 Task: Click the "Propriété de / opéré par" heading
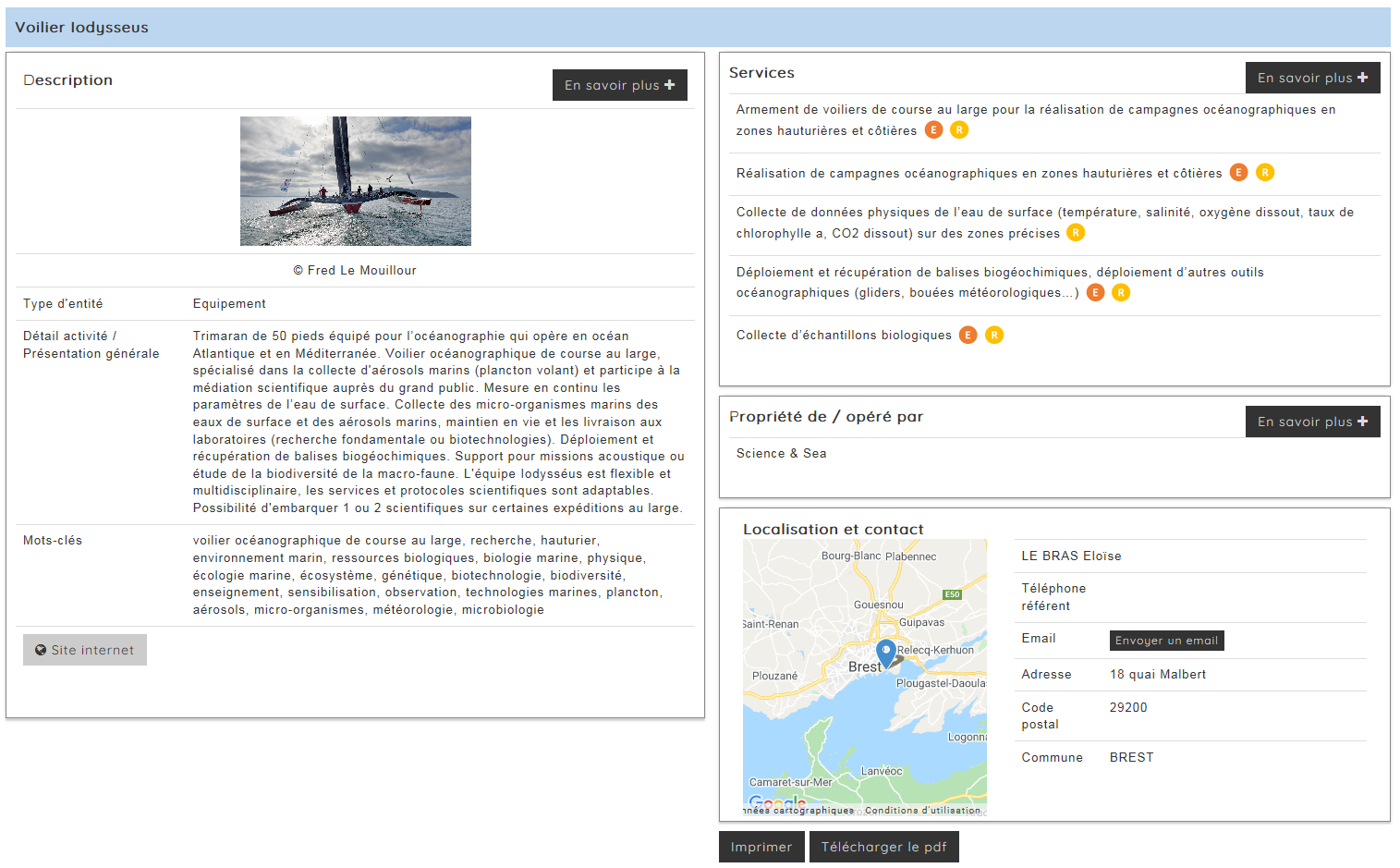pyautogui.click(x=826, y=417)
